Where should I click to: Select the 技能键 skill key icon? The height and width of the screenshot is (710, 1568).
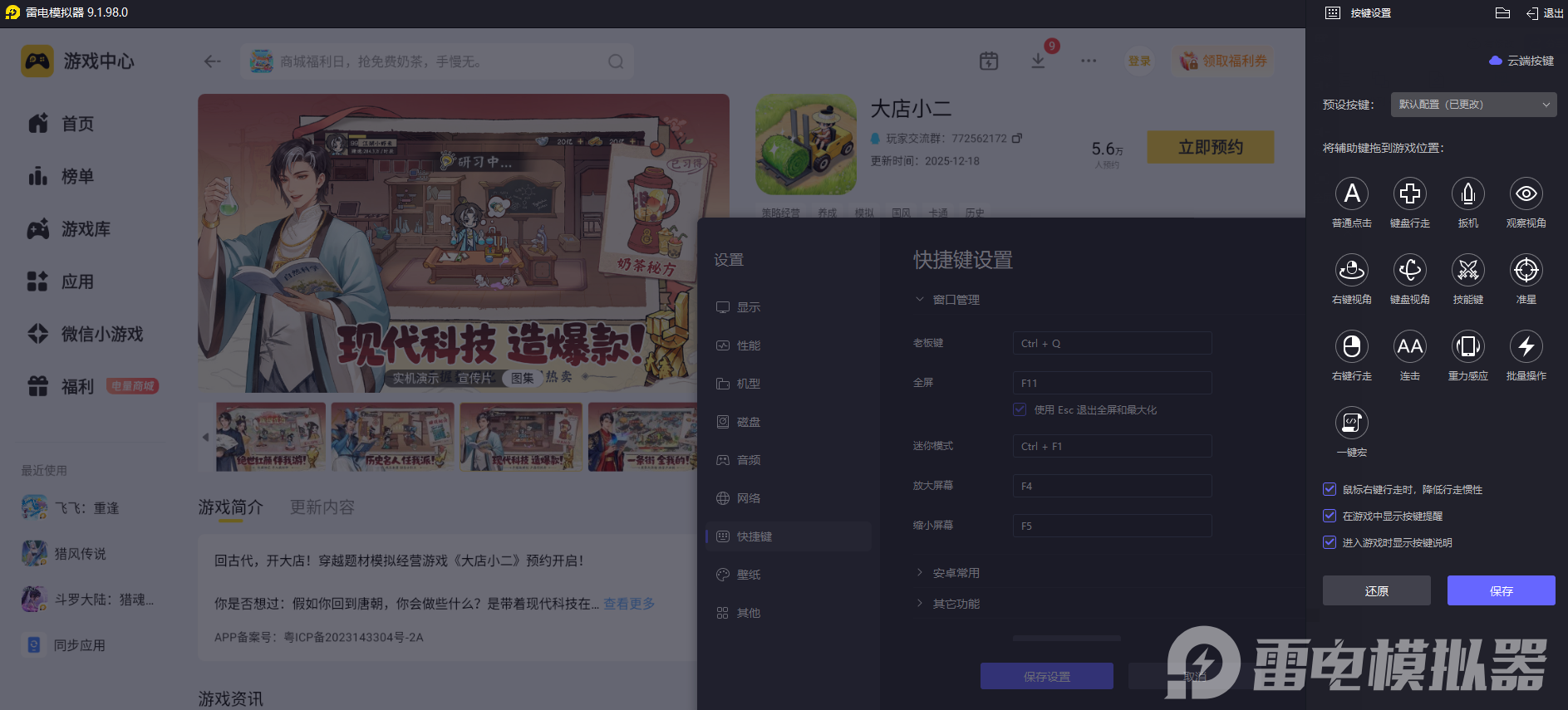click(x=1467, y=271)
